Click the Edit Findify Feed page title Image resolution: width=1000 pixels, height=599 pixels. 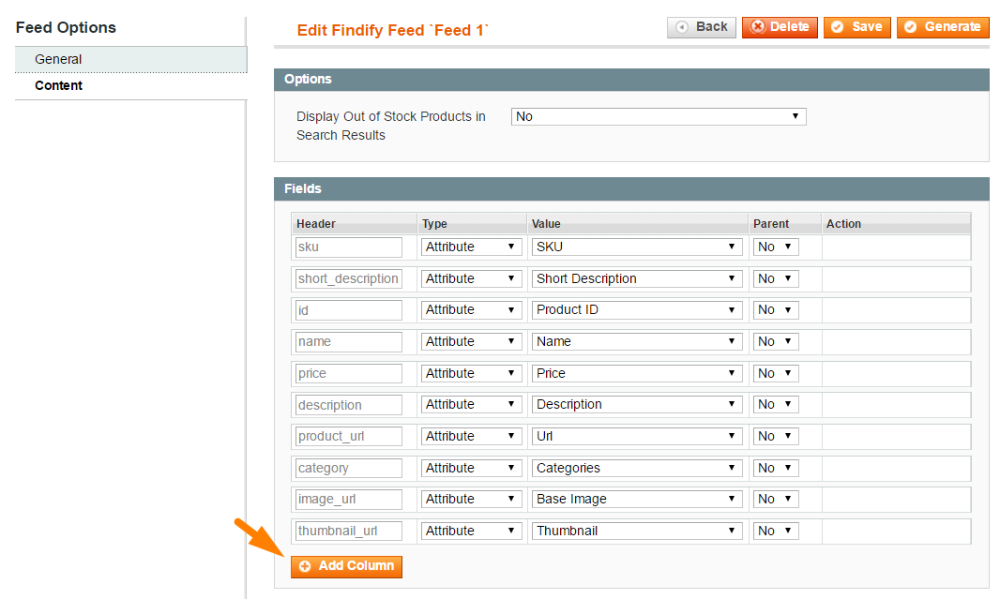pos(393,30)
